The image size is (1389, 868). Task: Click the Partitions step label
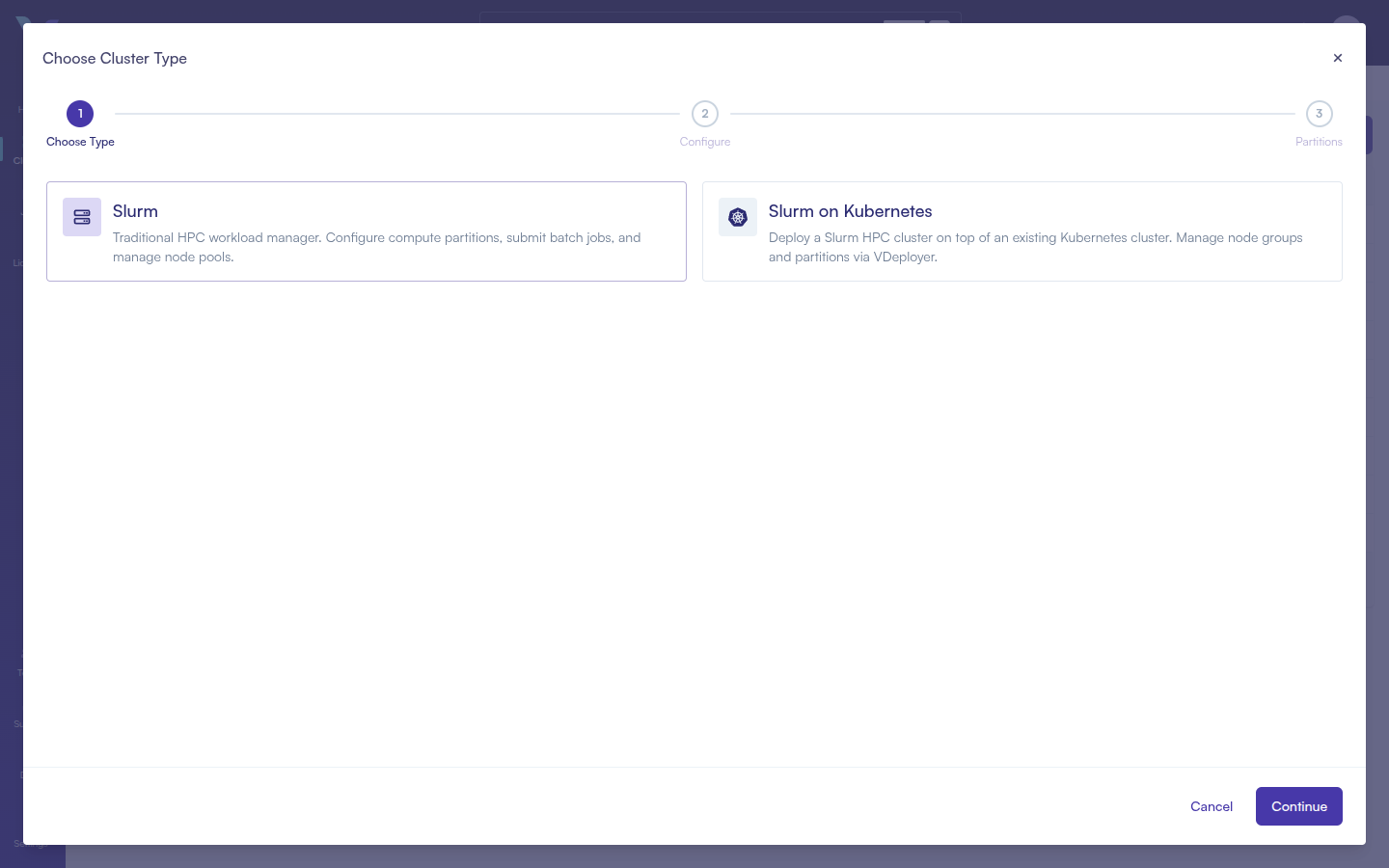pos(1319,142)
